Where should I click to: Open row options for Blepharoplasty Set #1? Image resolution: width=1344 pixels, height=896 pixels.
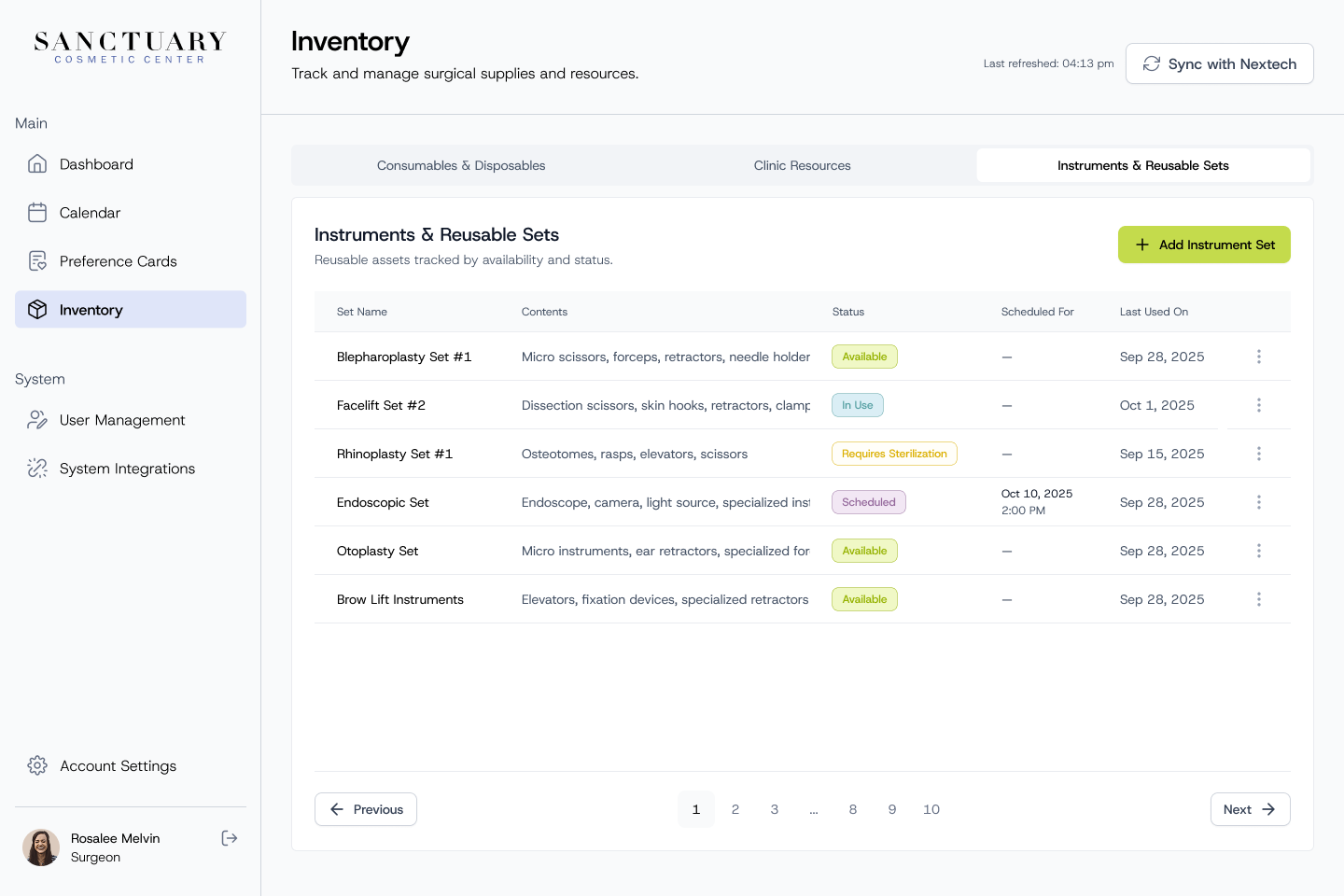[1259, 357]
